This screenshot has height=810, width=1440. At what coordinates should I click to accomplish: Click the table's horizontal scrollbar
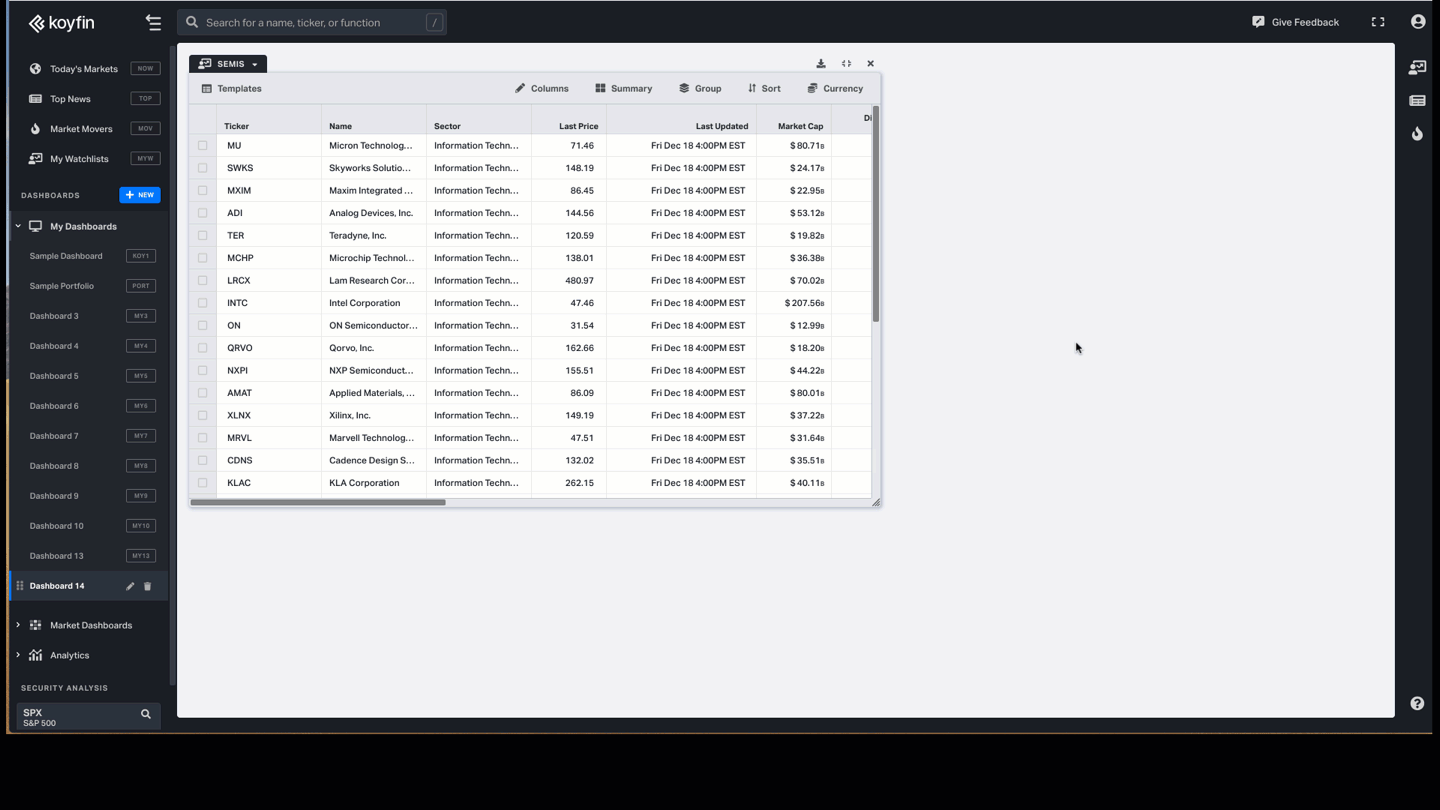pos(318,502)
